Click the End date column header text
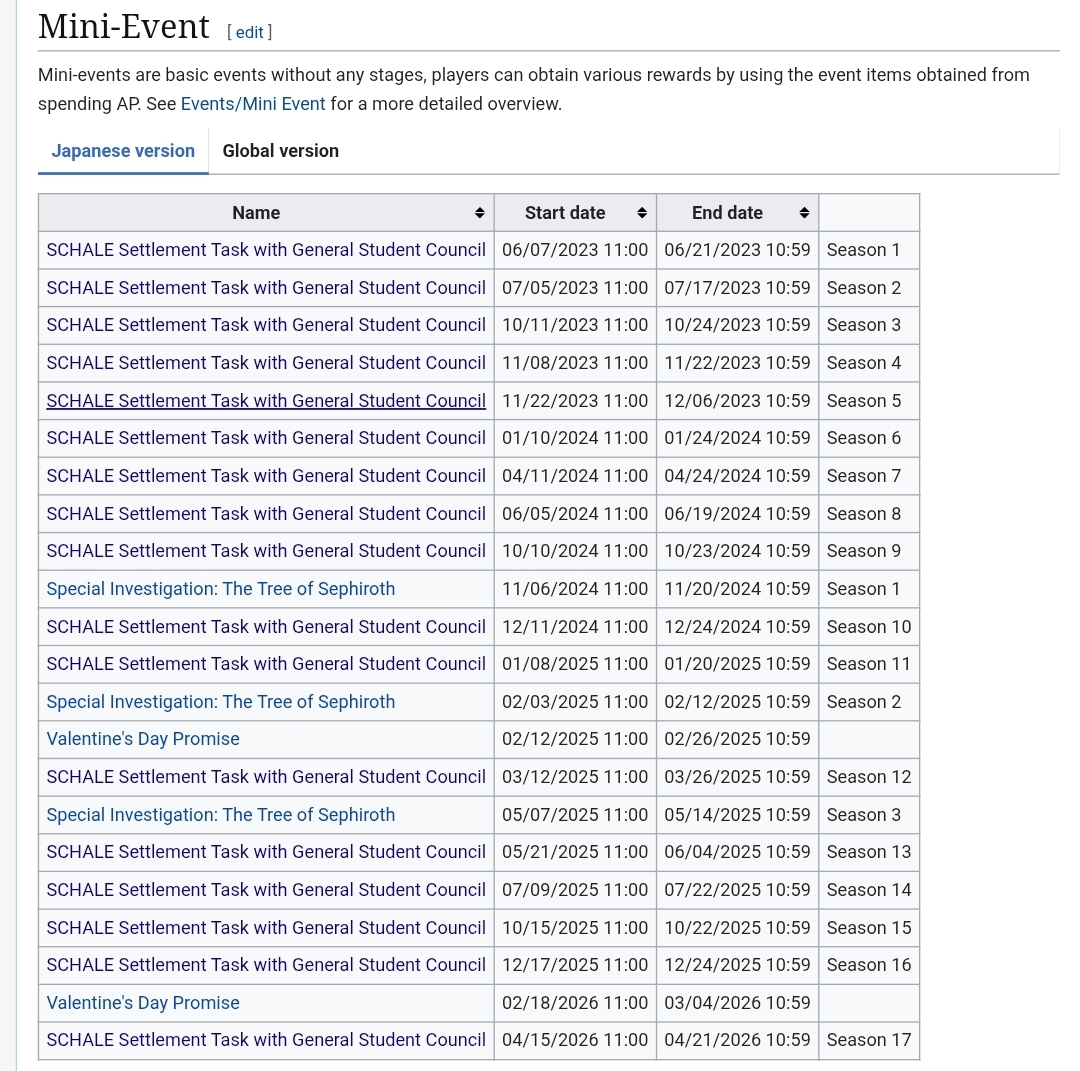 (x=727, y=214)
